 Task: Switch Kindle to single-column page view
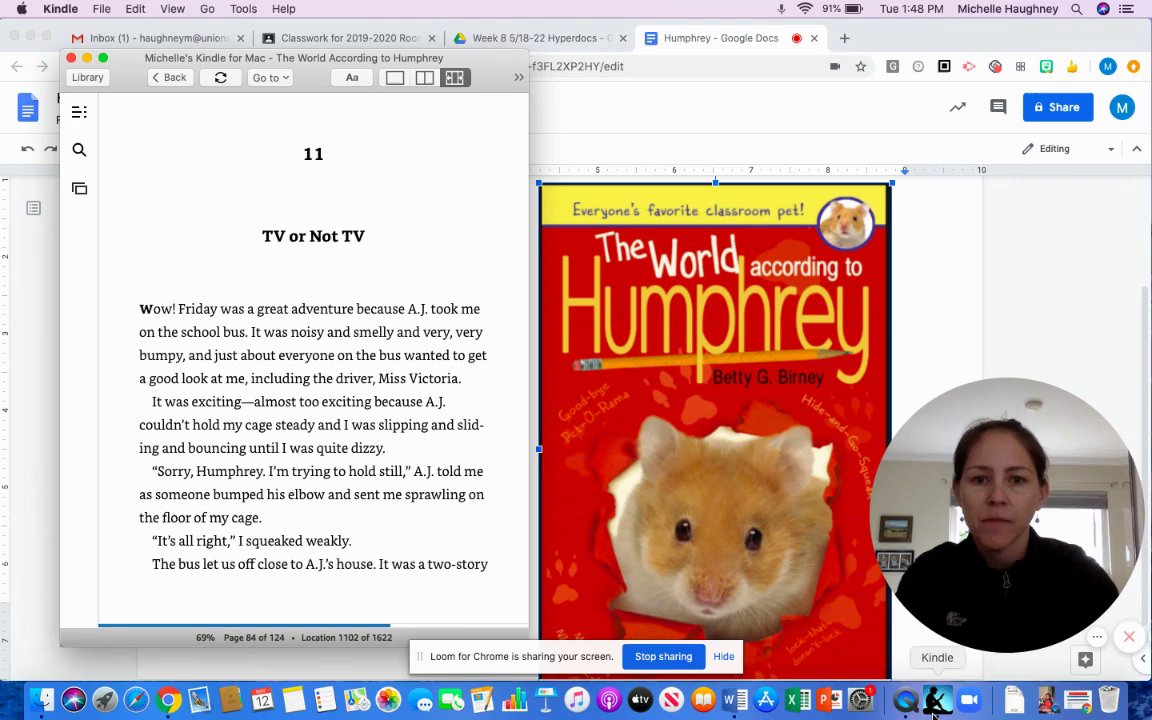(x=395, y=77)
